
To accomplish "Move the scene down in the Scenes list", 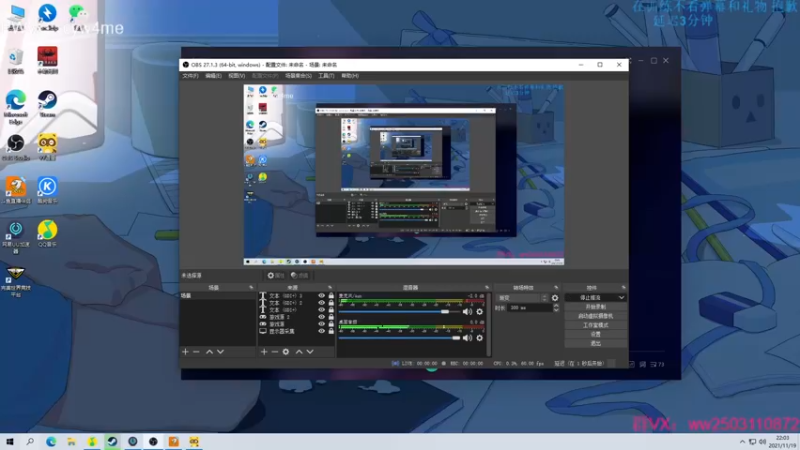I will [220, 352].
